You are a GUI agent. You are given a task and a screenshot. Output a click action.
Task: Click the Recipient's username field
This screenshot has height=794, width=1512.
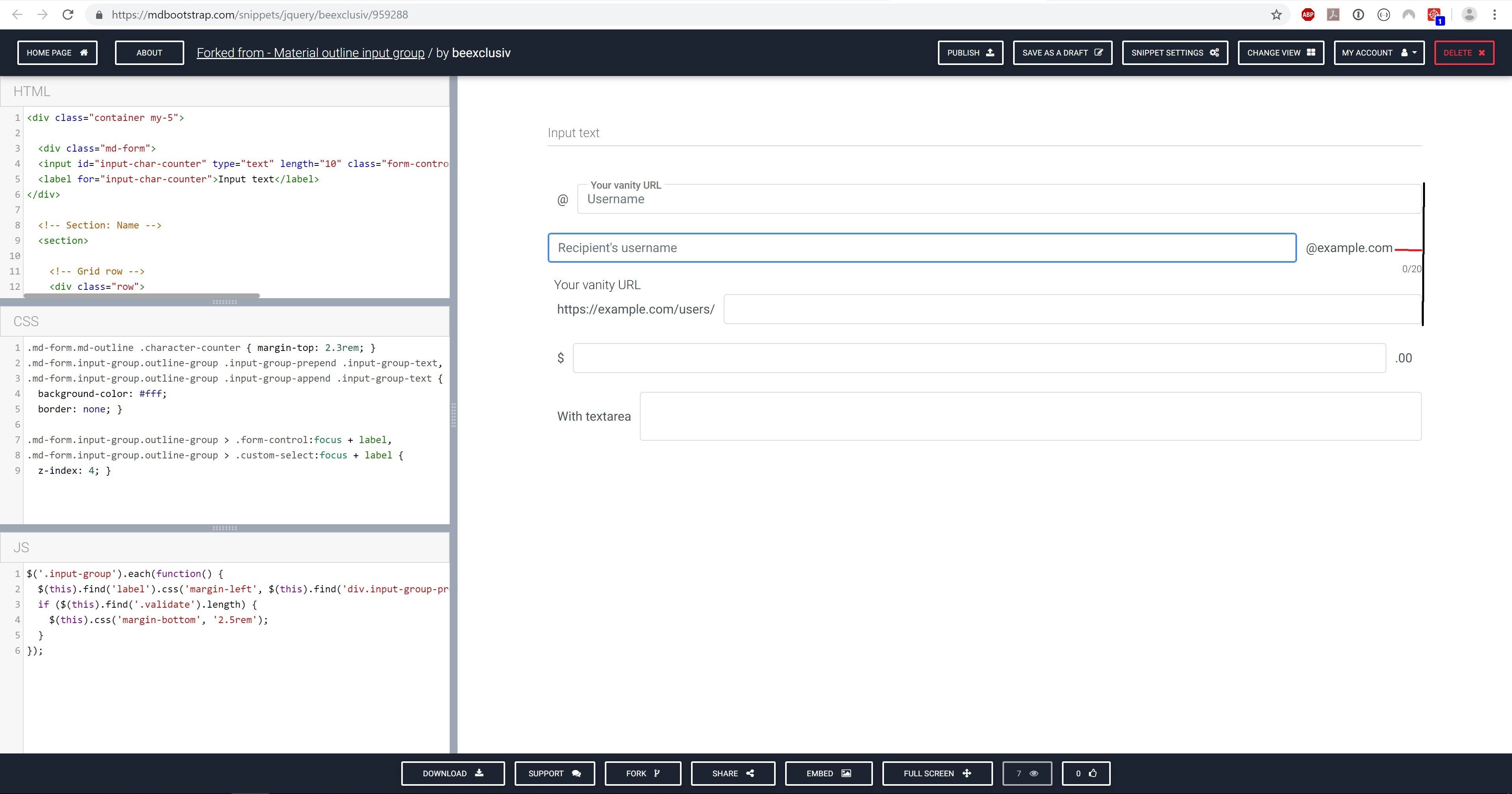[922, 248]
